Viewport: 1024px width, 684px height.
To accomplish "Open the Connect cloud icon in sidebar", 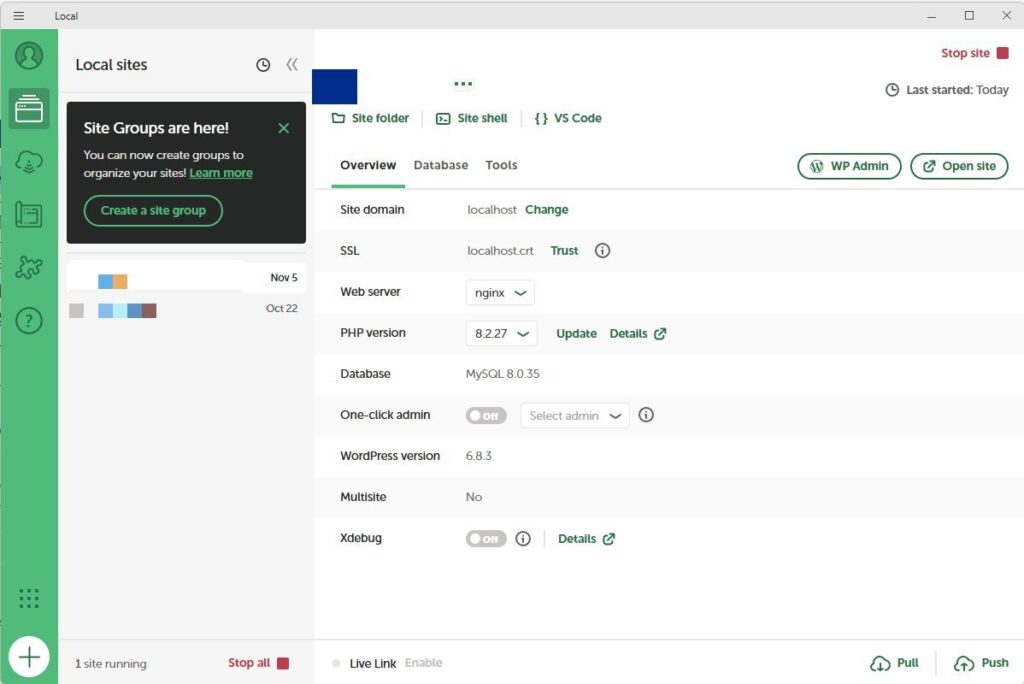I will pyautogui.click(x=29, y=162).
